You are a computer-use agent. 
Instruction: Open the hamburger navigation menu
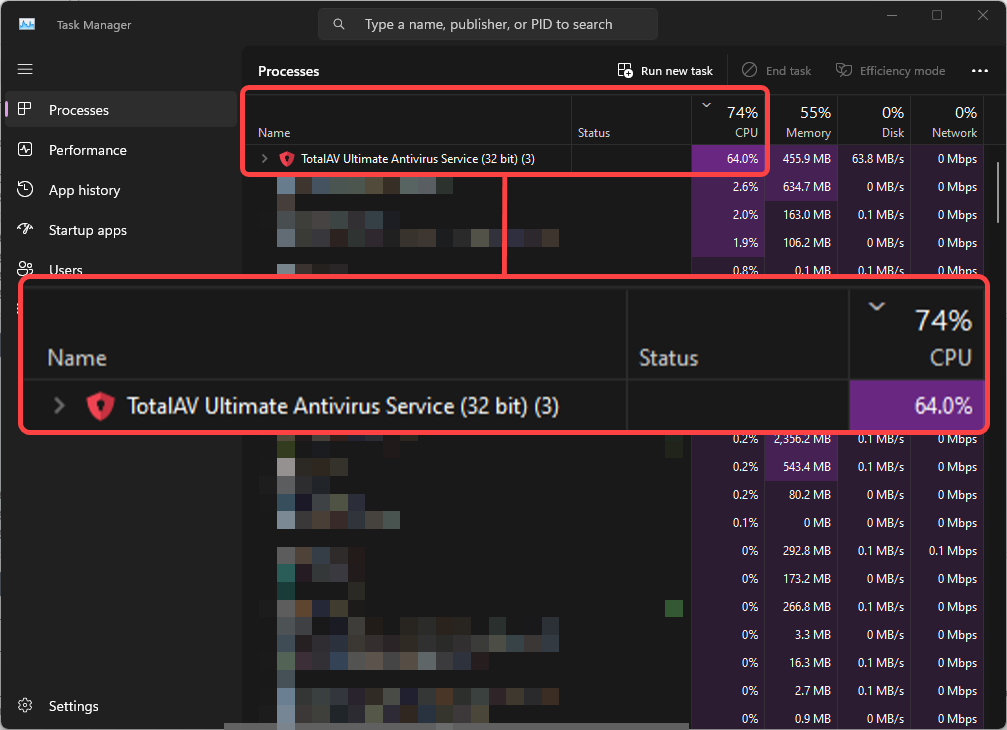coord(25,69)
